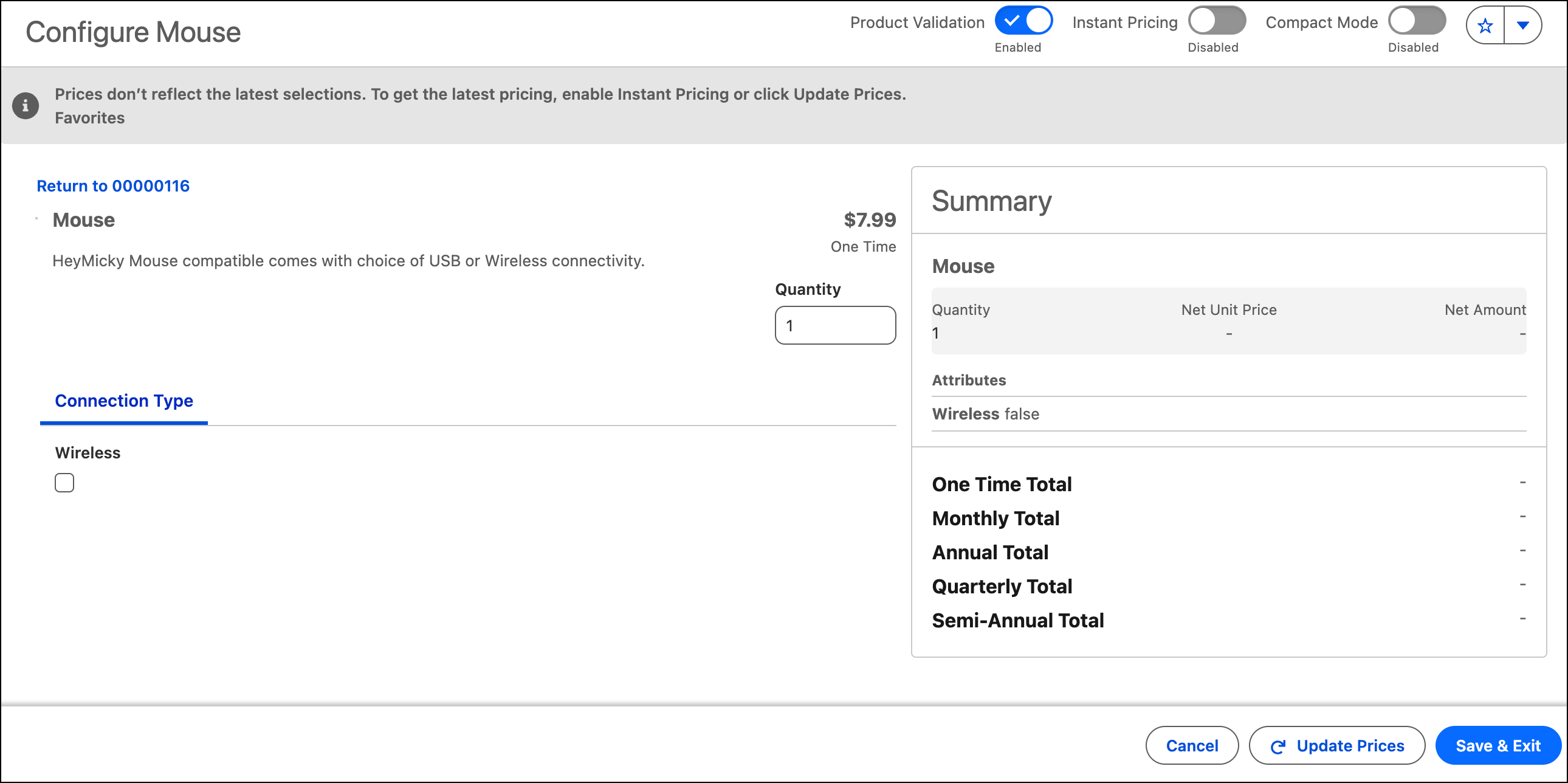Turn on the Compact Mode toggle
This screenshot has width=1568, height=783.
coord(1417,21)
